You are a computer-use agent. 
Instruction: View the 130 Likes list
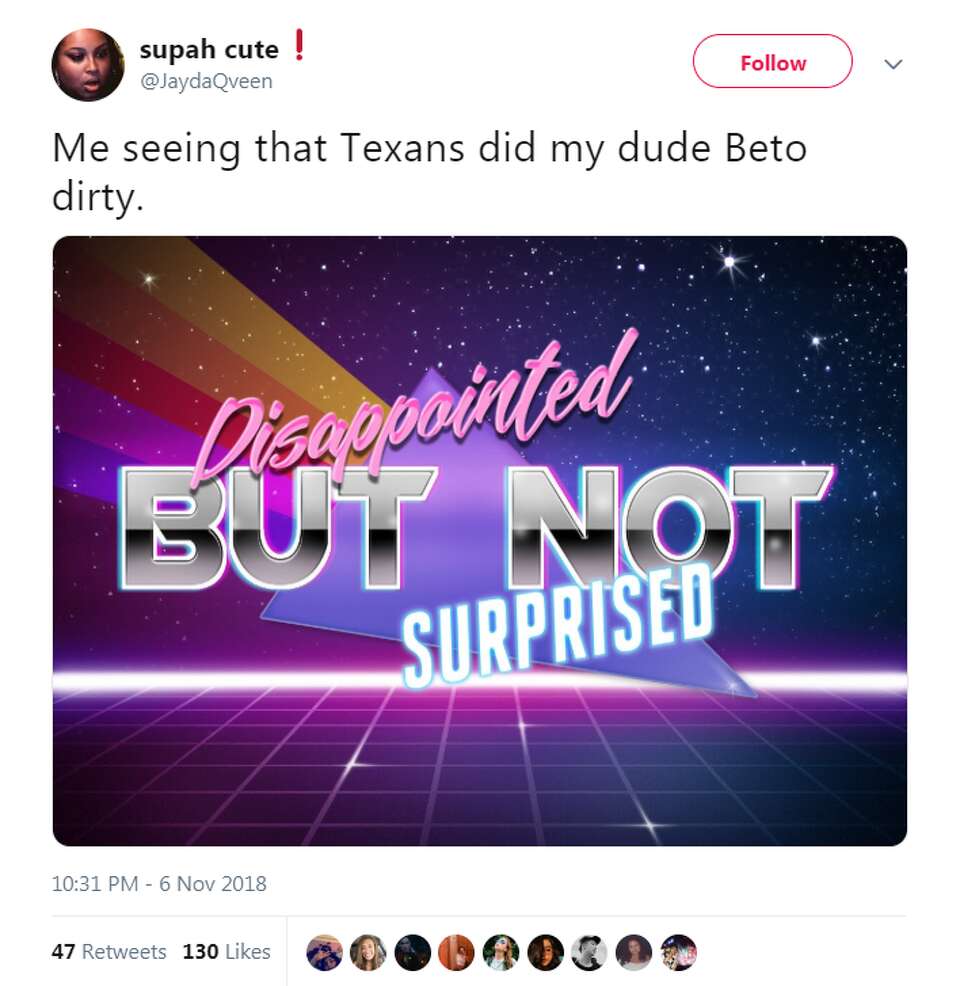tap(226, 951)
